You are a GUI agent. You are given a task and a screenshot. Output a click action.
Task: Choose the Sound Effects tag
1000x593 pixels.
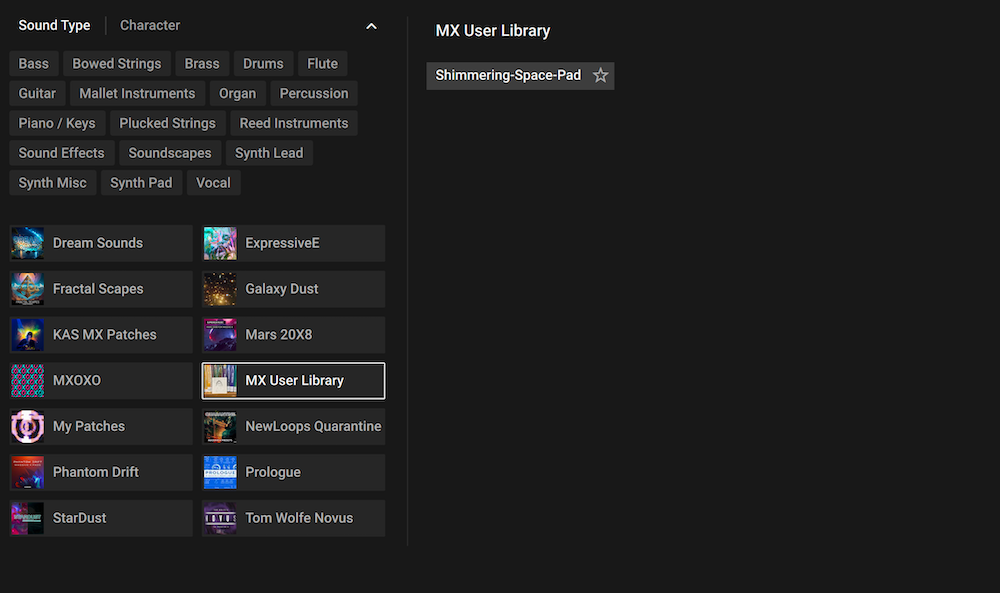(61, 153)
